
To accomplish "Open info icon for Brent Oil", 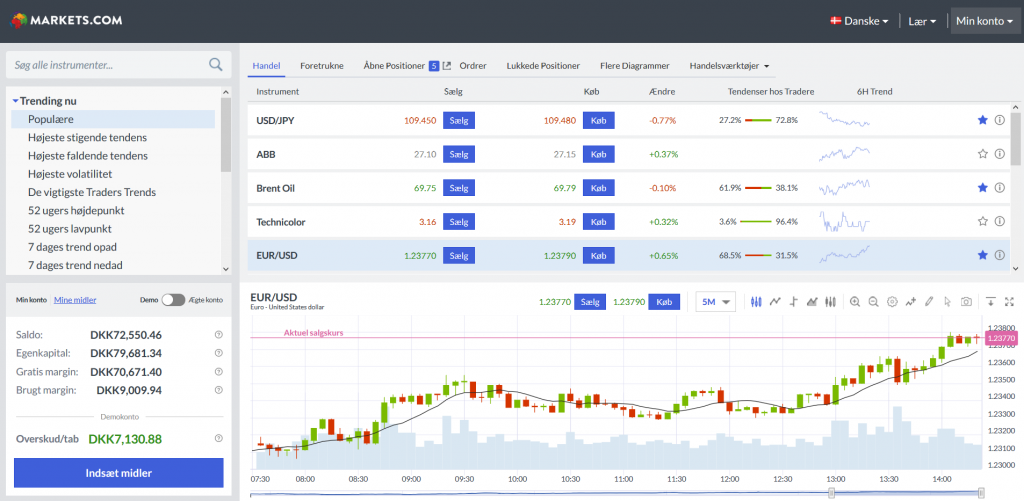I will [x=999, y=187].
